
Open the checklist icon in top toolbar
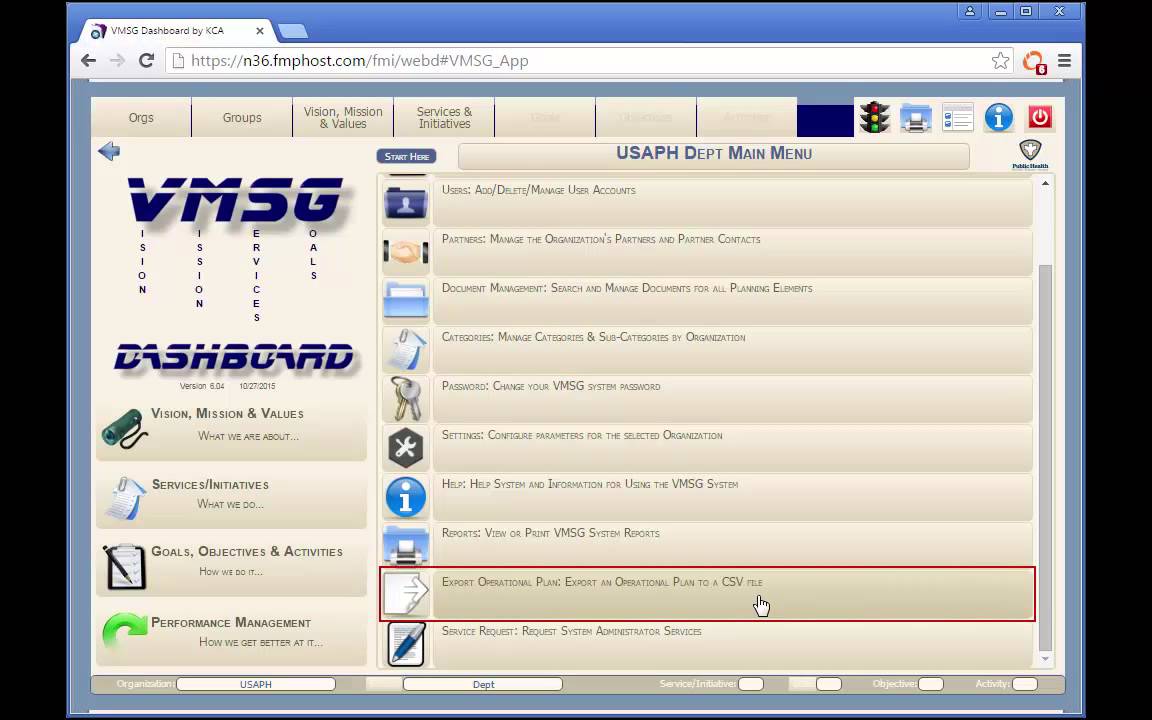(957, 118)
